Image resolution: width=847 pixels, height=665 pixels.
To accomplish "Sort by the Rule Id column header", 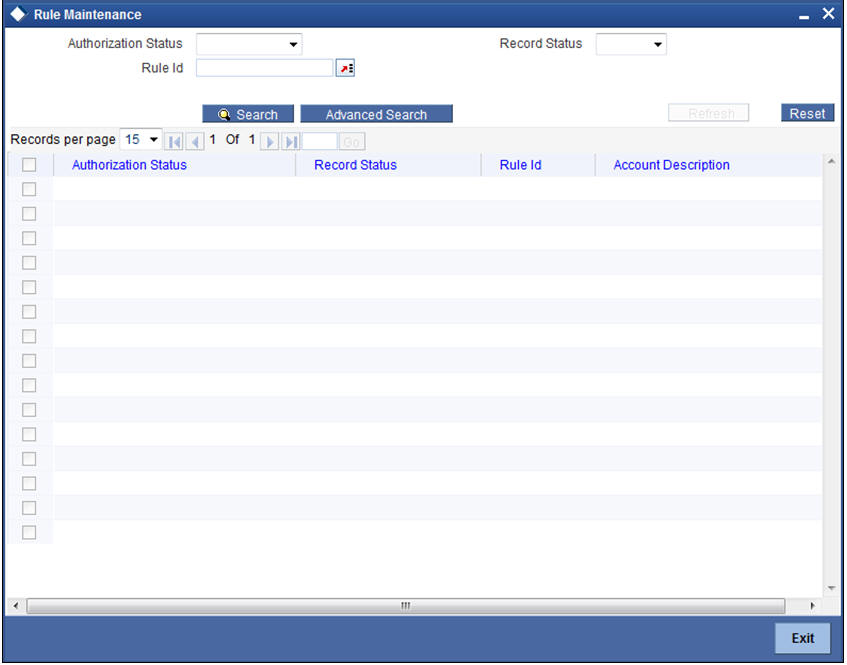I will [x=520, y=165].
